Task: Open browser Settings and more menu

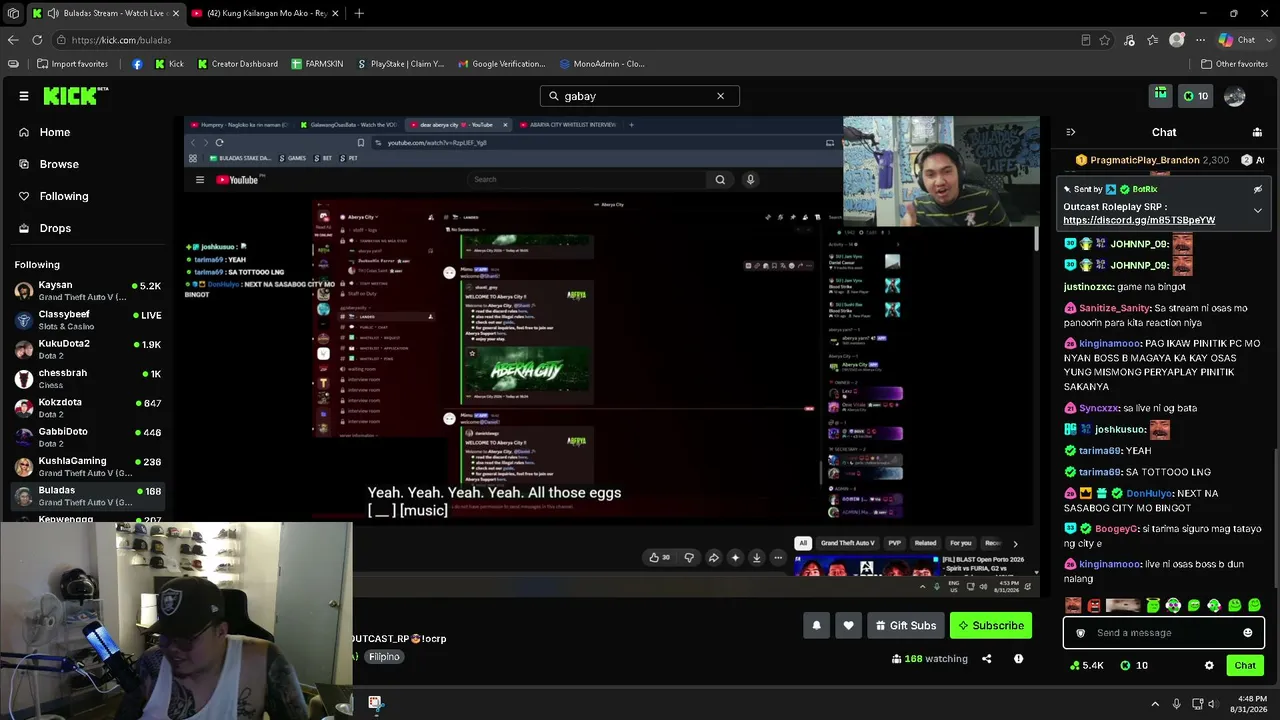Action: (x=1201, y=40)
